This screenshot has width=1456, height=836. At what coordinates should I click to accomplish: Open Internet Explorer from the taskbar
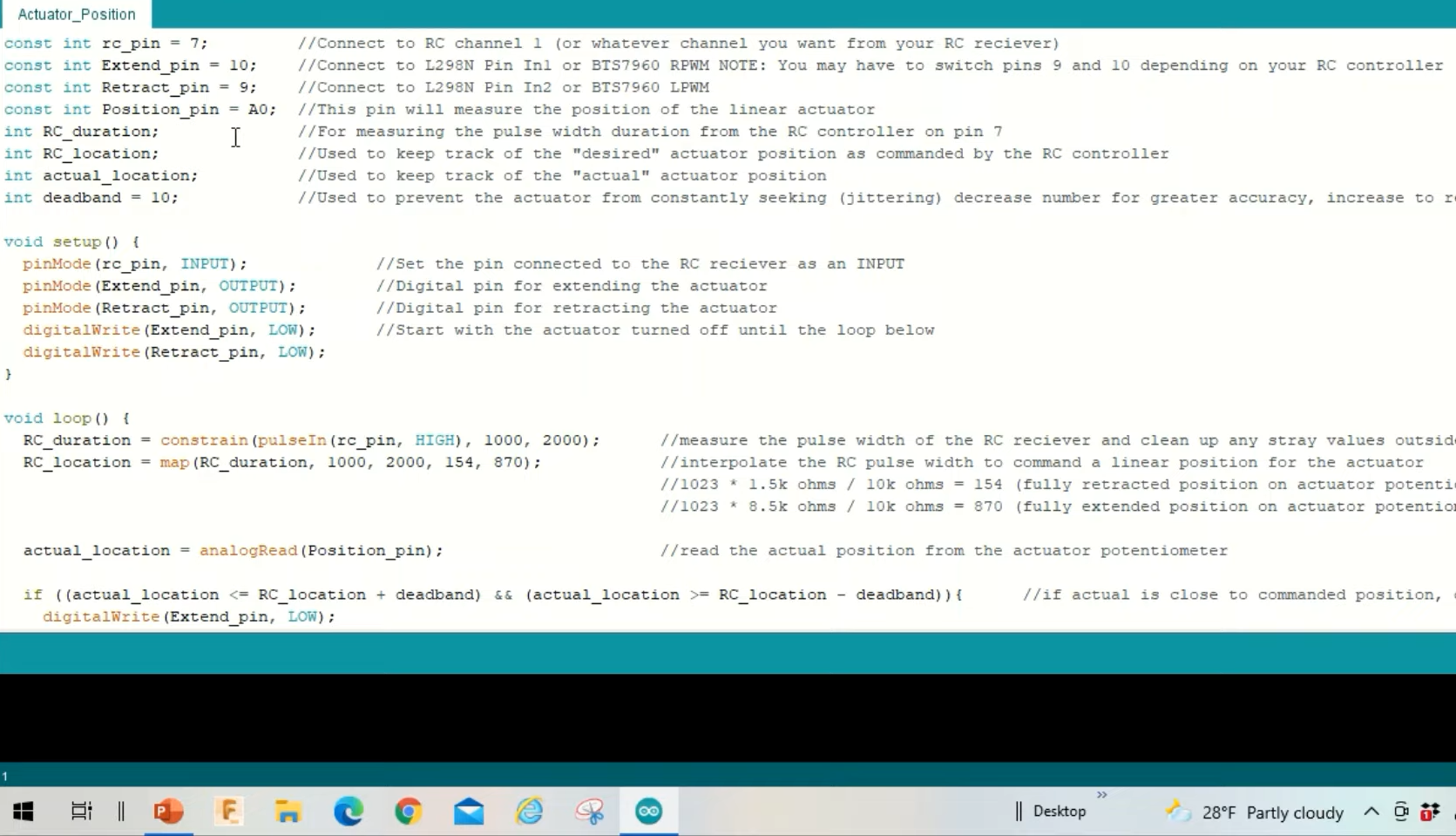tap(529, 812)
